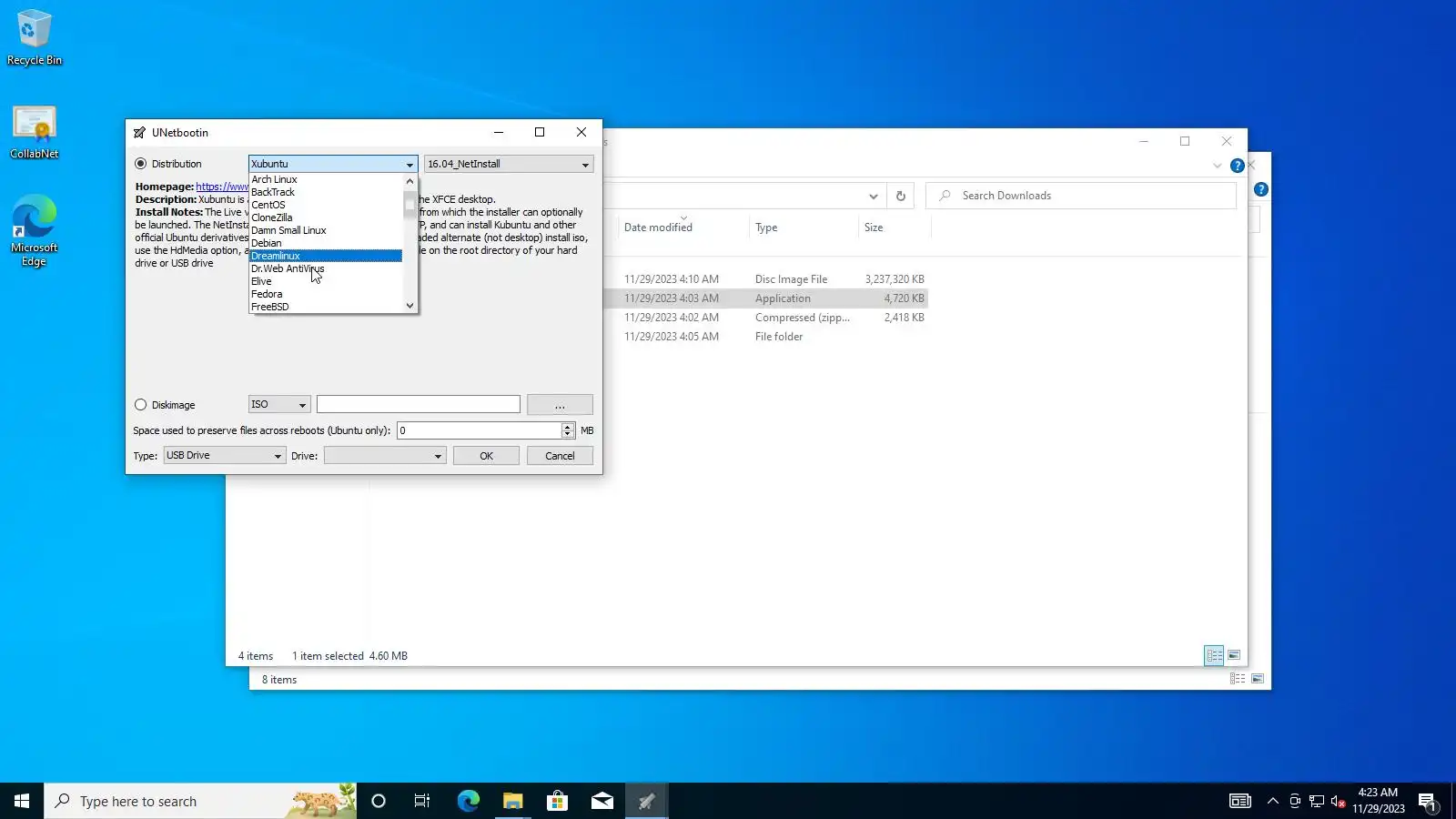
Task: Open Cortana from the taskbar
Action: point(379,801)
